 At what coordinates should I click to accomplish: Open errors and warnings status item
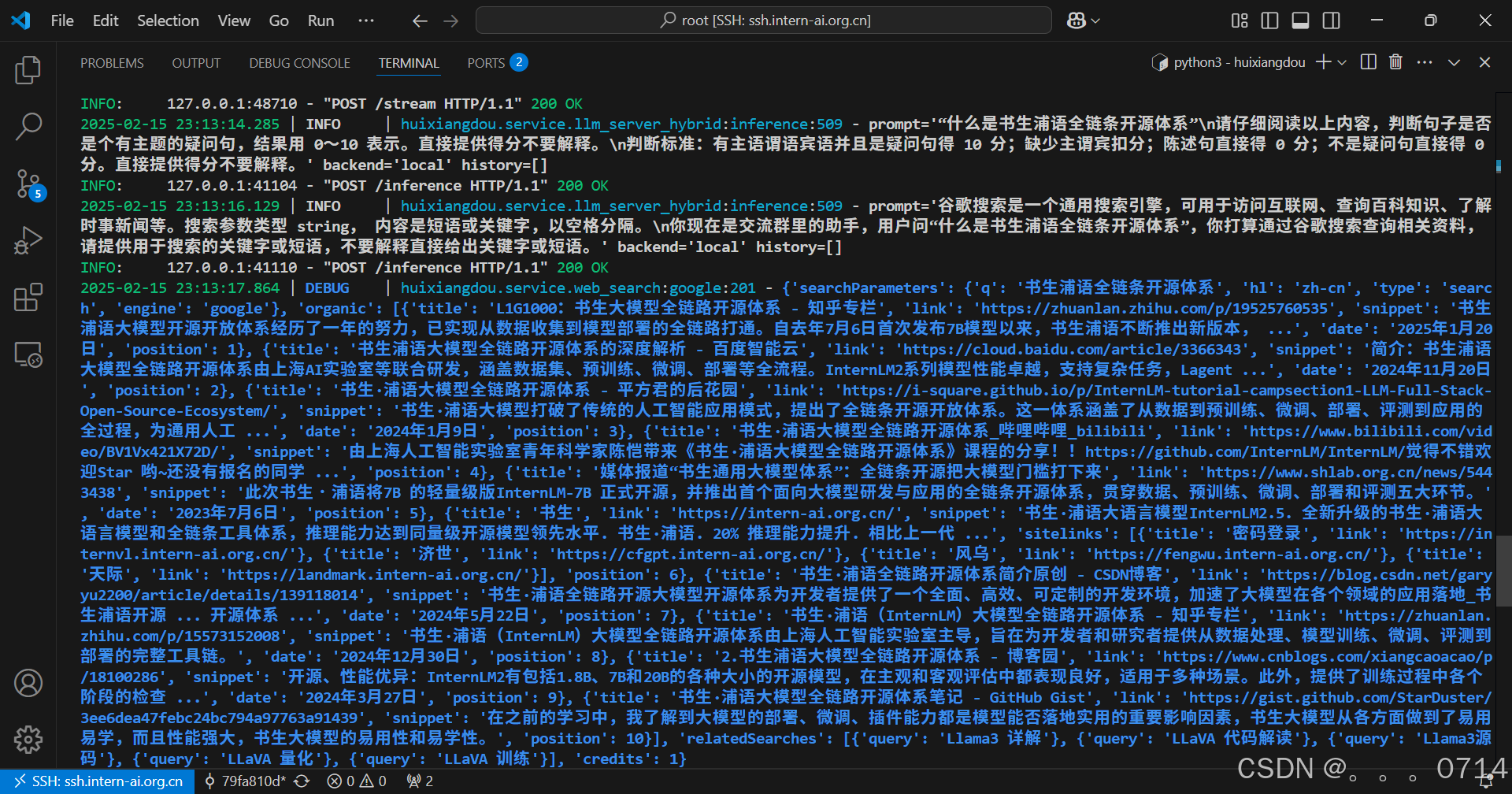(x=357, y=781)
